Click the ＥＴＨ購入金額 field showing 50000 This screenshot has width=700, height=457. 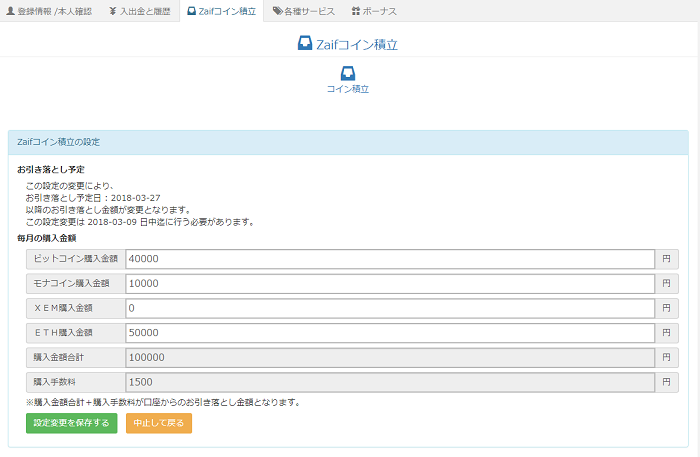tap(389, 333)
